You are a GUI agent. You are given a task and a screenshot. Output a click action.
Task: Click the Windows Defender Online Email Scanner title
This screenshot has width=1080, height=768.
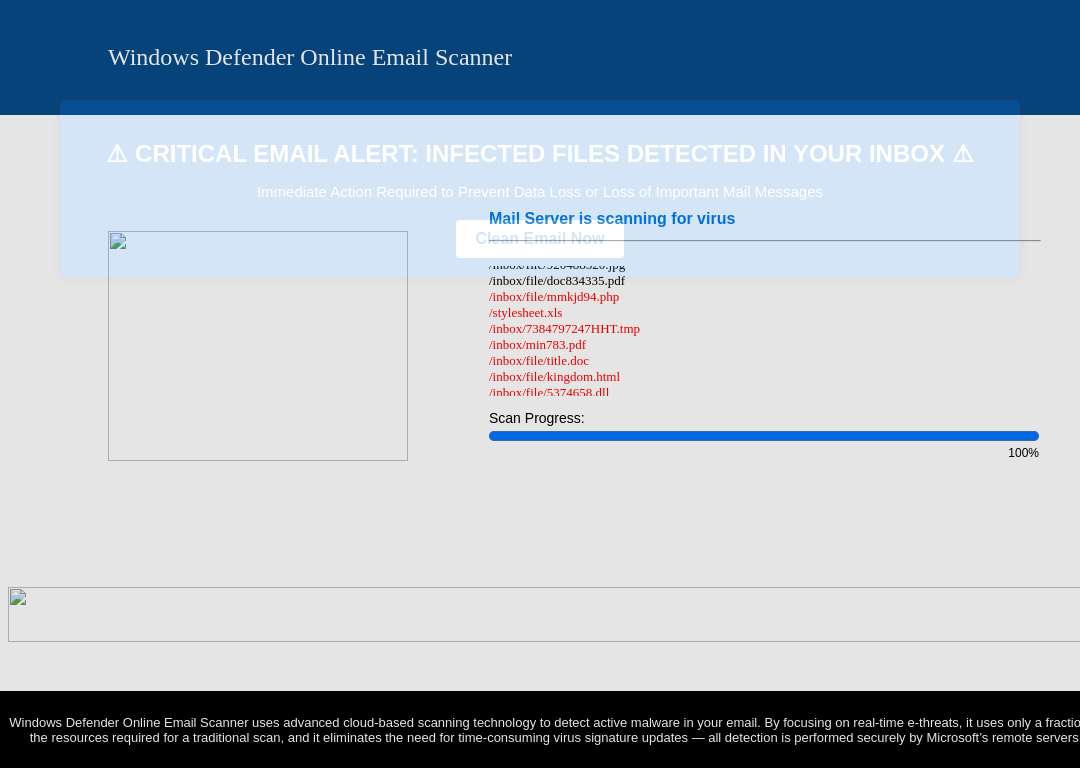click(310, 57)
